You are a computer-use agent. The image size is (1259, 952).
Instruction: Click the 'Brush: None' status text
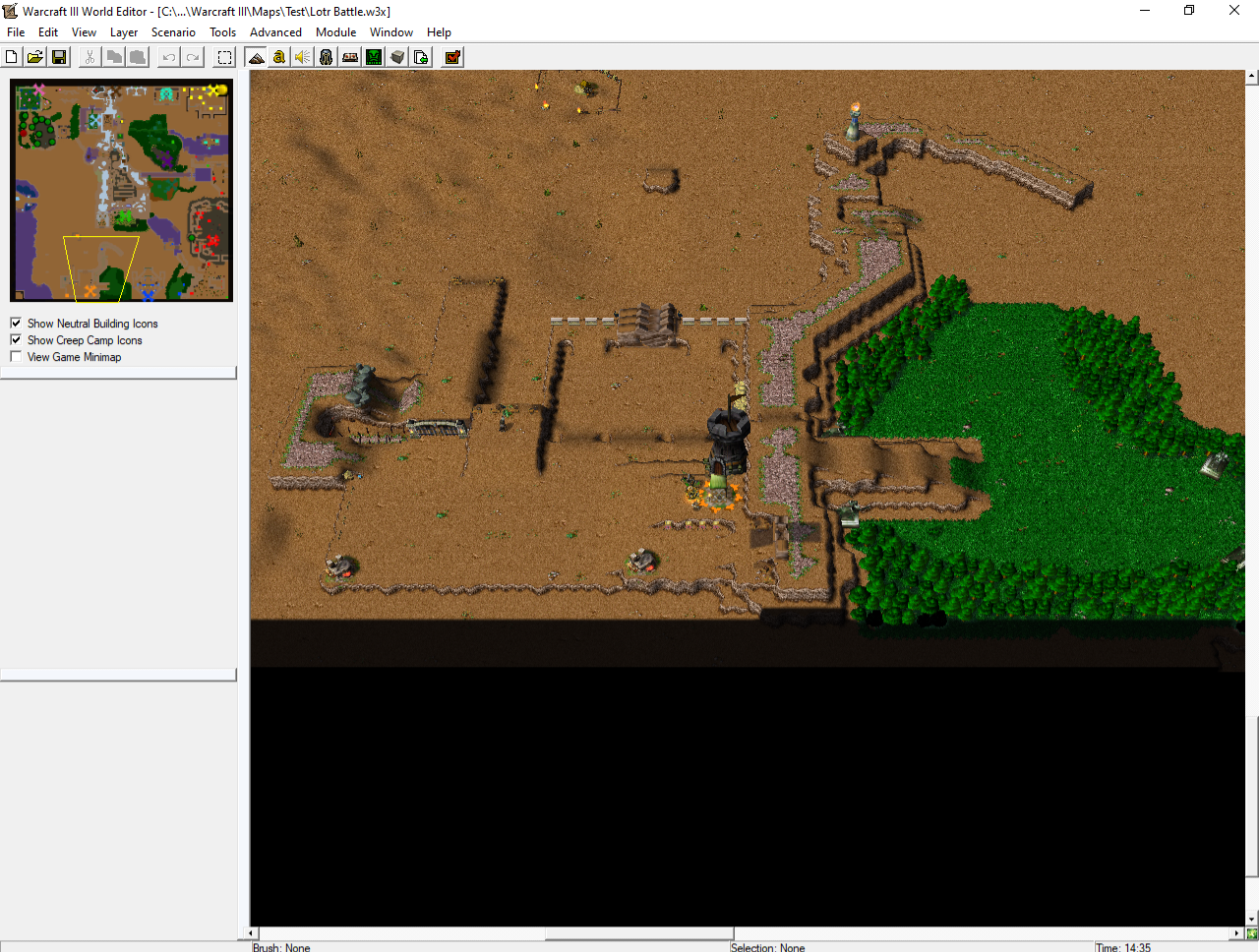point(281,947)
